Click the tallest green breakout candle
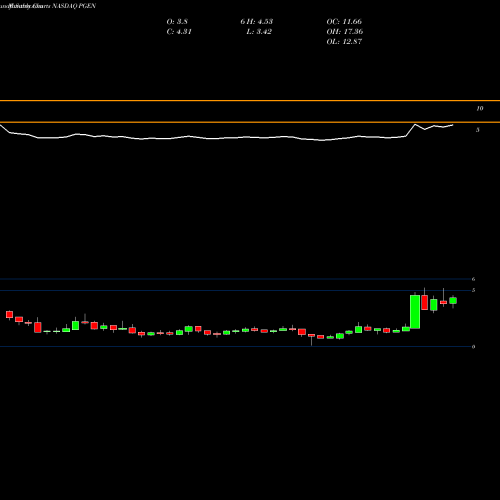500x500 pixels. point(415,311)
